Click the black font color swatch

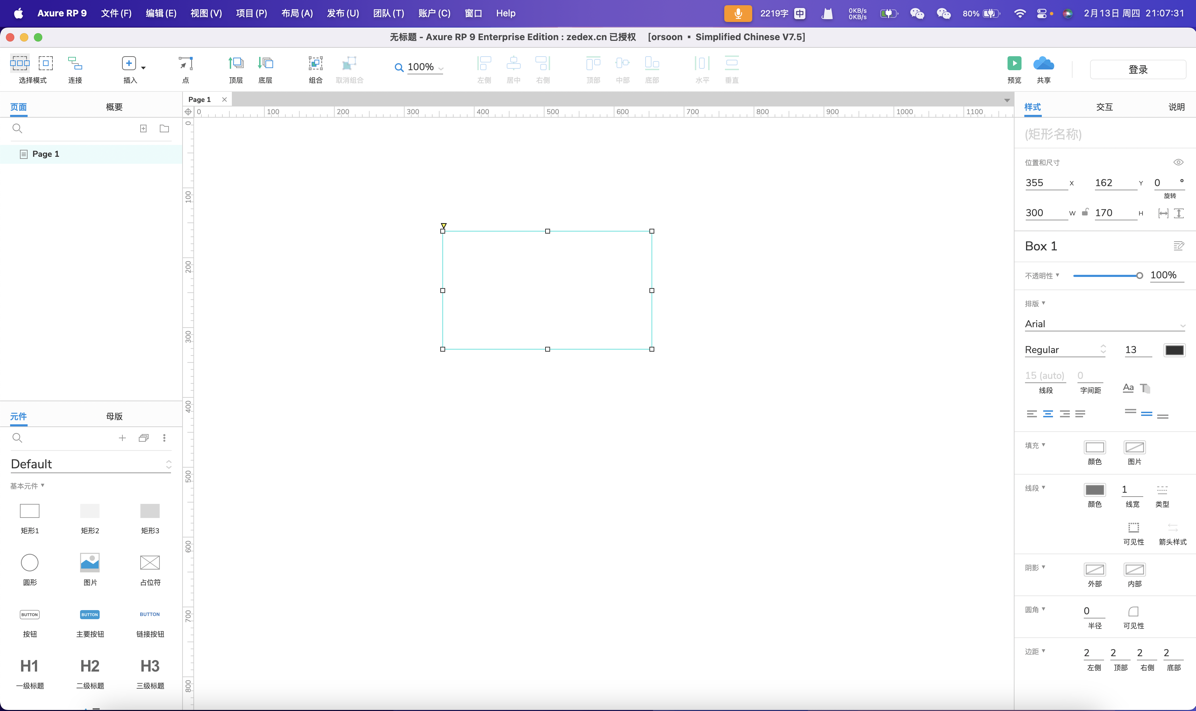[x=1174, y=350]
